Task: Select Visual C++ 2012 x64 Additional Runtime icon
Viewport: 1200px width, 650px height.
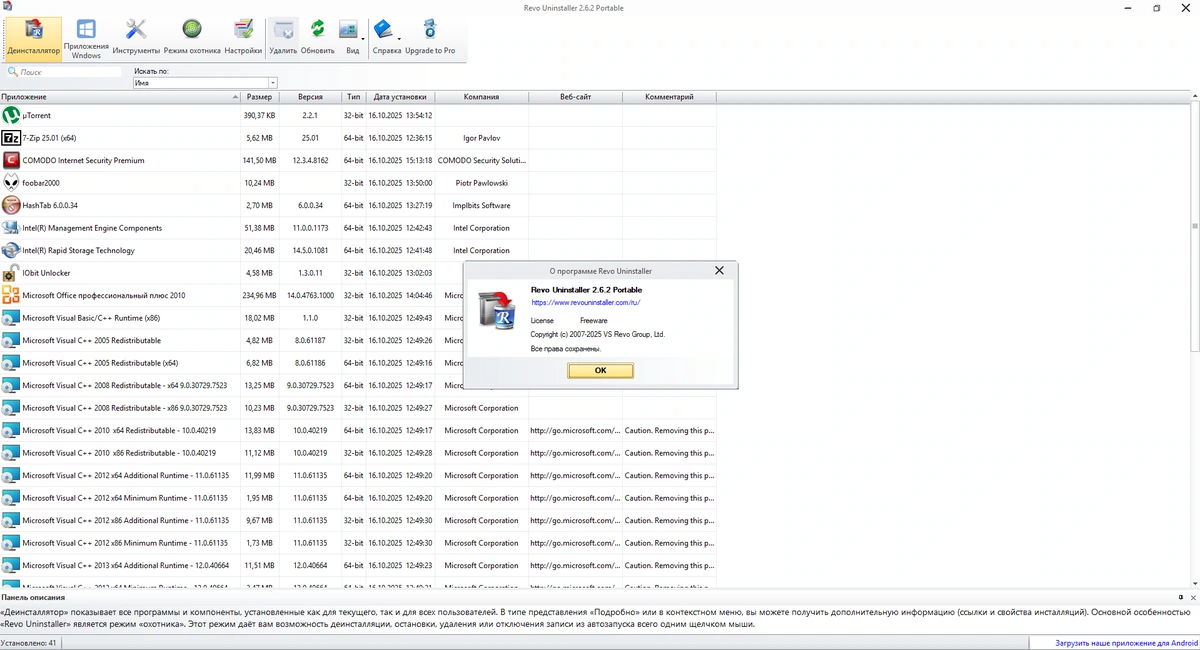Action: (x=11, y=475)
